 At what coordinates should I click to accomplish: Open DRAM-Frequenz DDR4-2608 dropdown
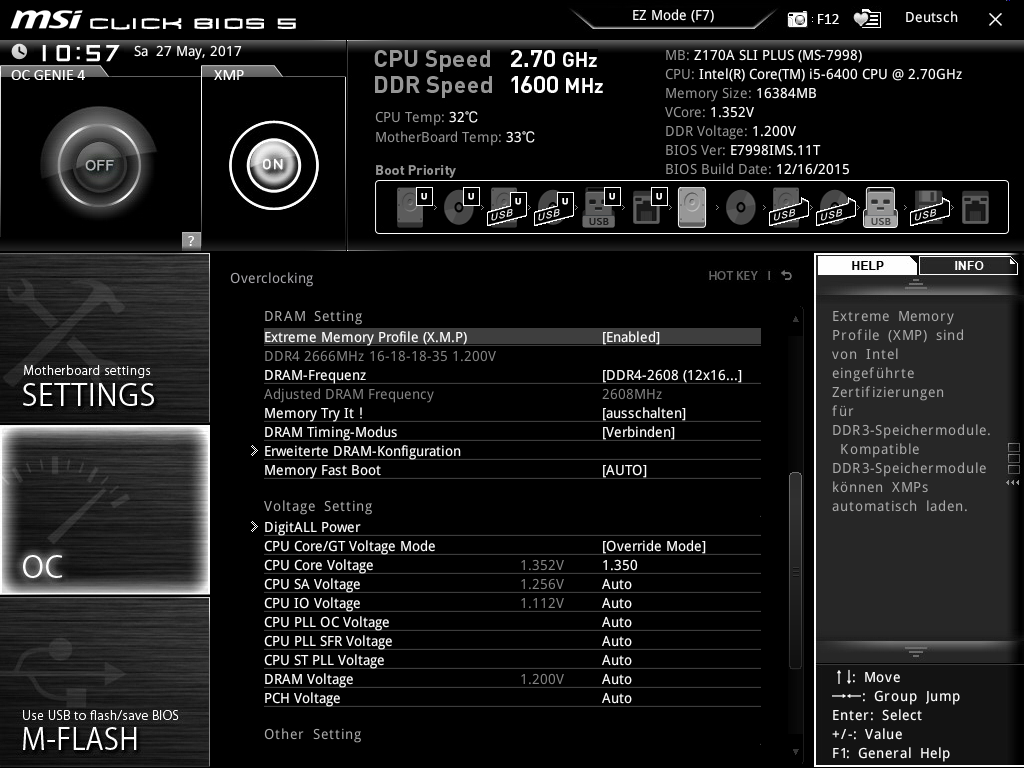coord(671,375)
